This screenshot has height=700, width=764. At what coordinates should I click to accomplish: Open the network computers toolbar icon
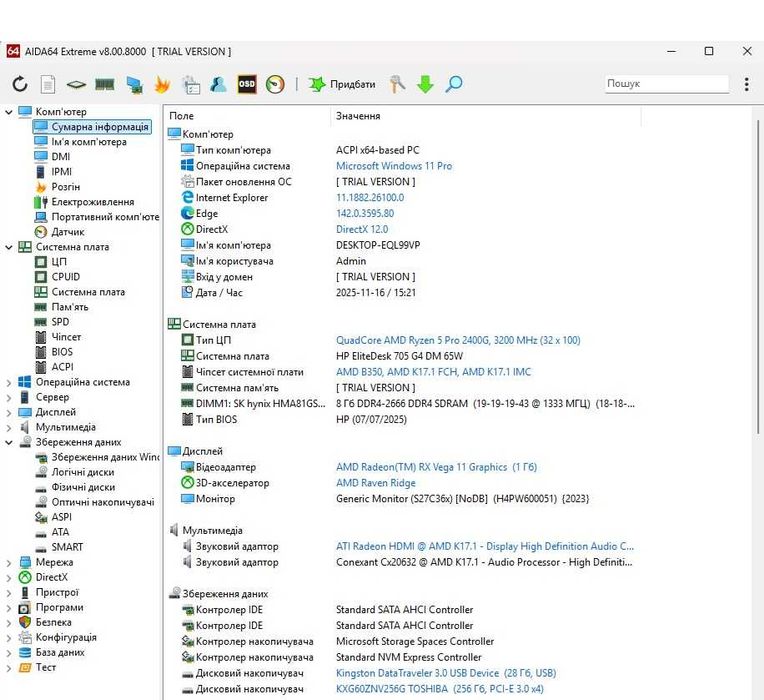(x=134, y=84)
